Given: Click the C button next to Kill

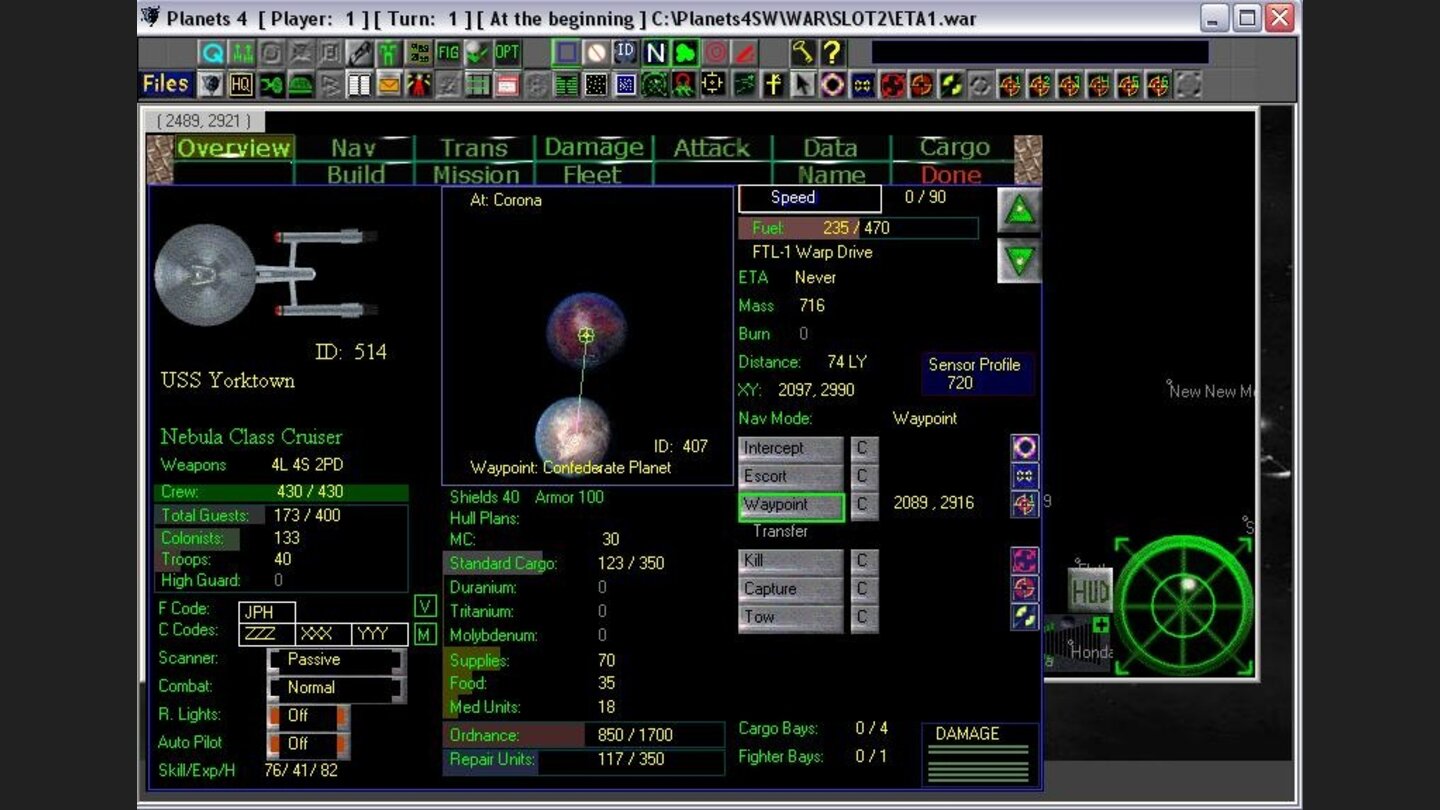Looking at the screenshot, I should (864, 561).
